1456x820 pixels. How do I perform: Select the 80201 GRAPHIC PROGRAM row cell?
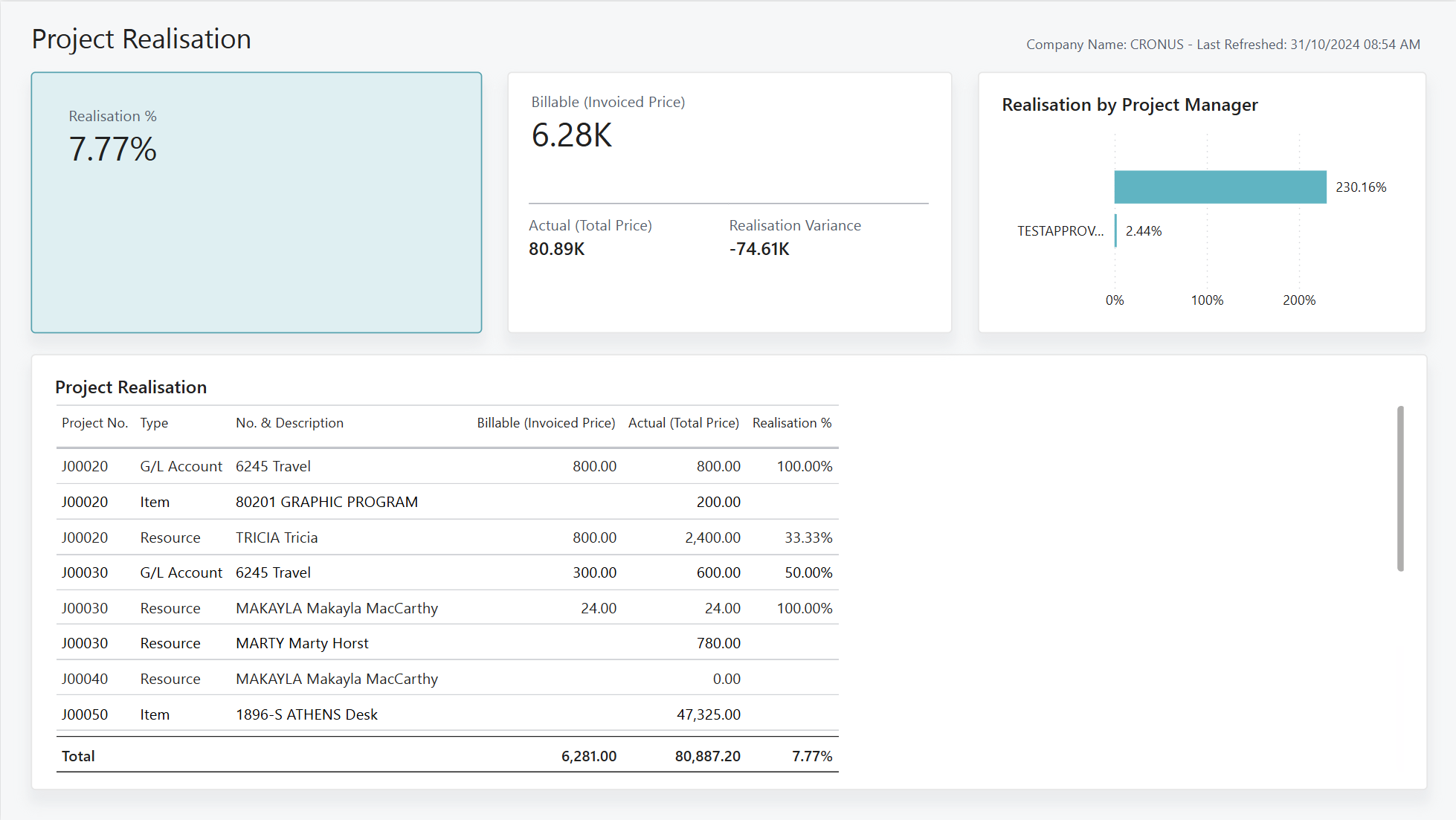(x=326, y=502)
